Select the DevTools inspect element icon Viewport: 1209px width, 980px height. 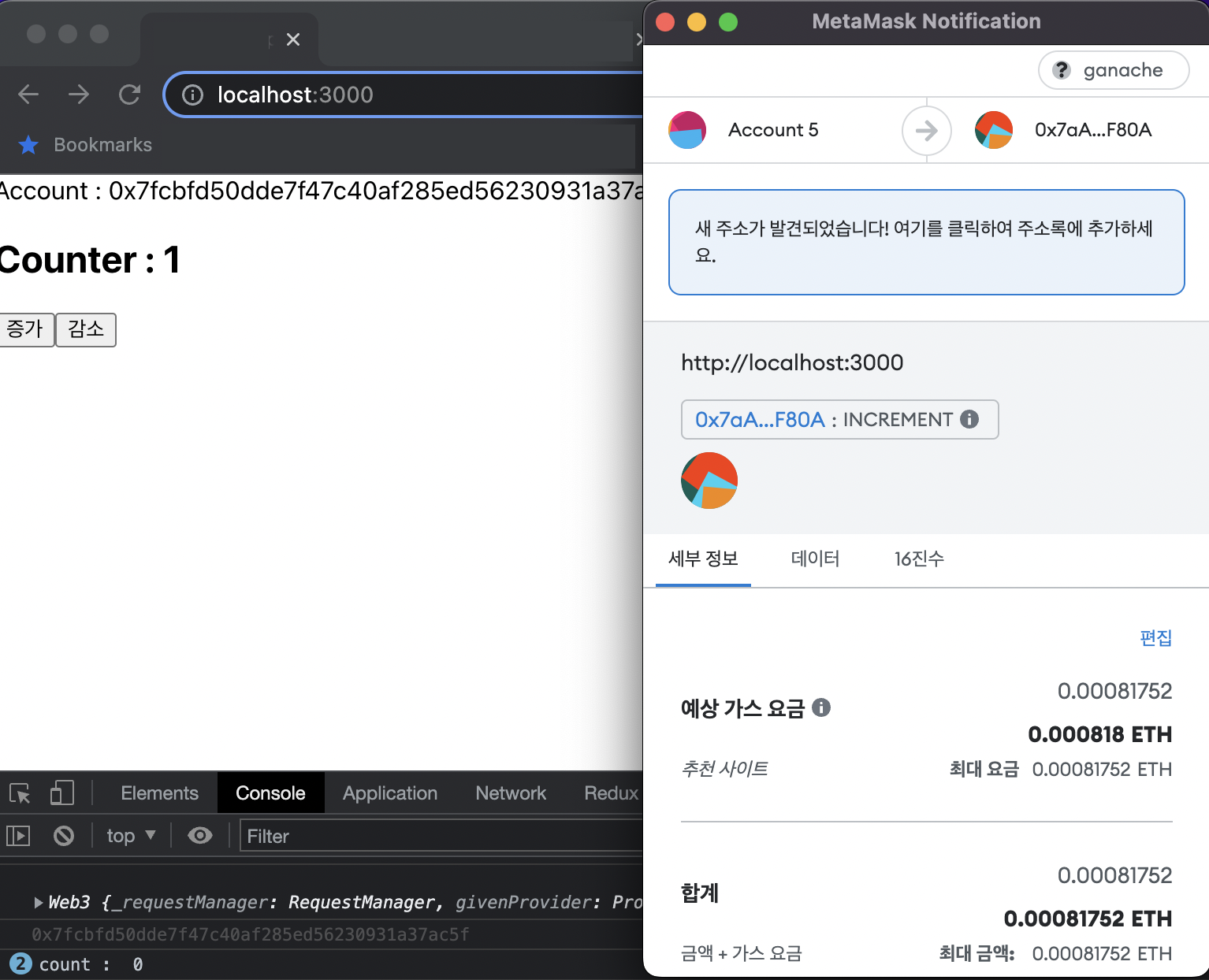20,793
